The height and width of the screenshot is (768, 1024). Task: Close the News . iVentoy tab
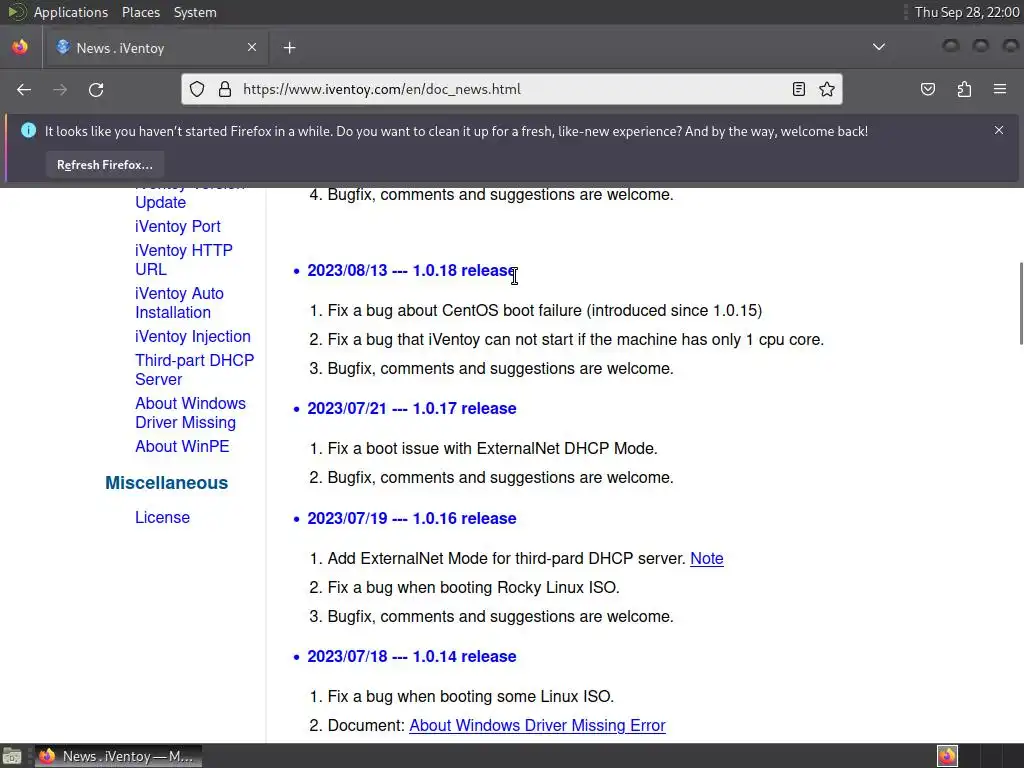[251, 47]
